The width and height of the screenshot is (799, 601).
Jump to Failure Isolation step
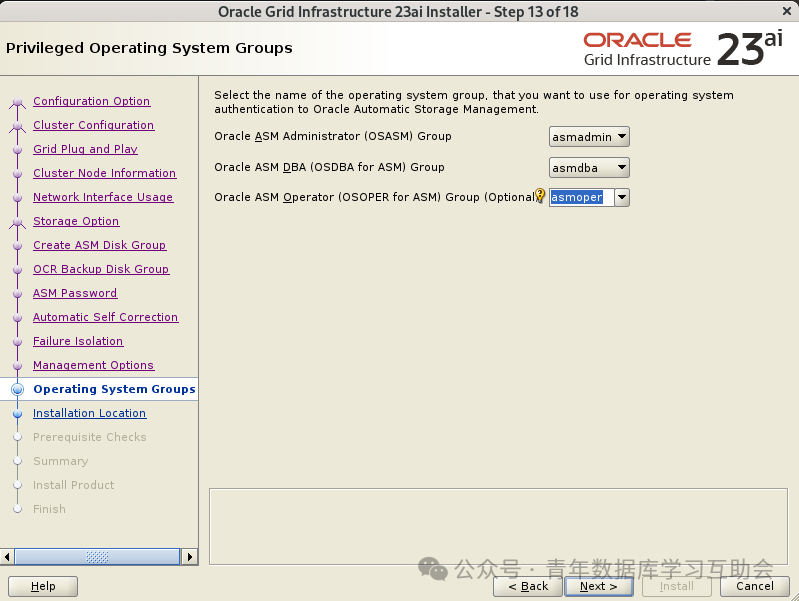coord(78,341)
